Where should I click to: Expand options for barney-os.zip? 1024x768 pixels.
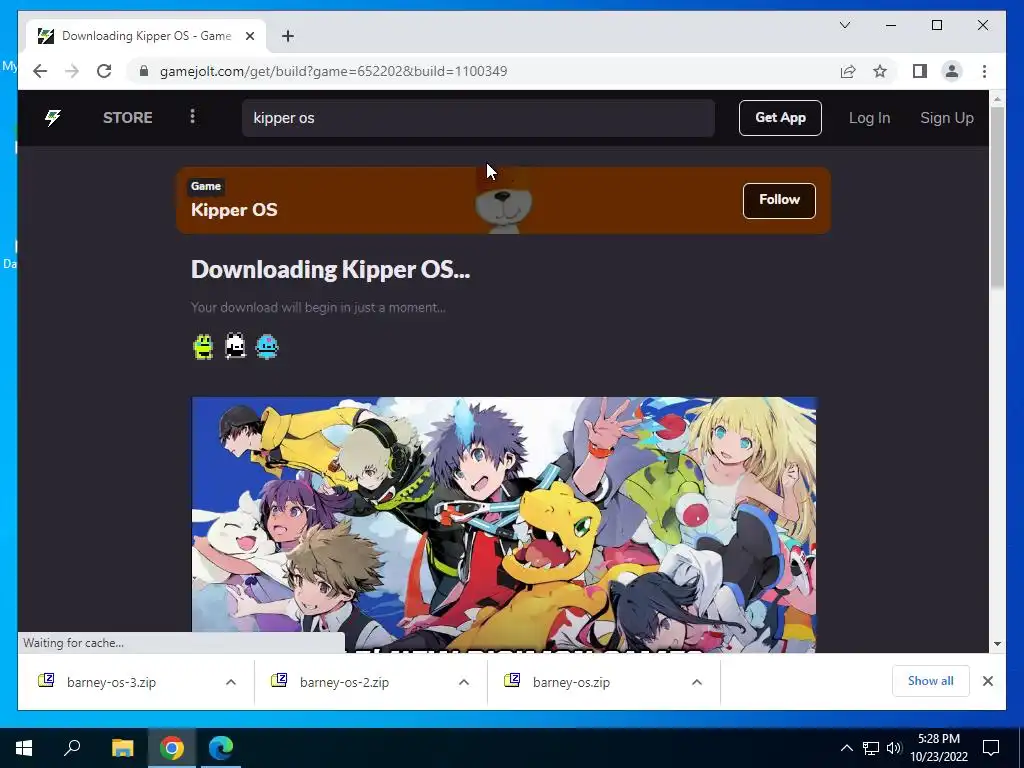coord(697,682)
